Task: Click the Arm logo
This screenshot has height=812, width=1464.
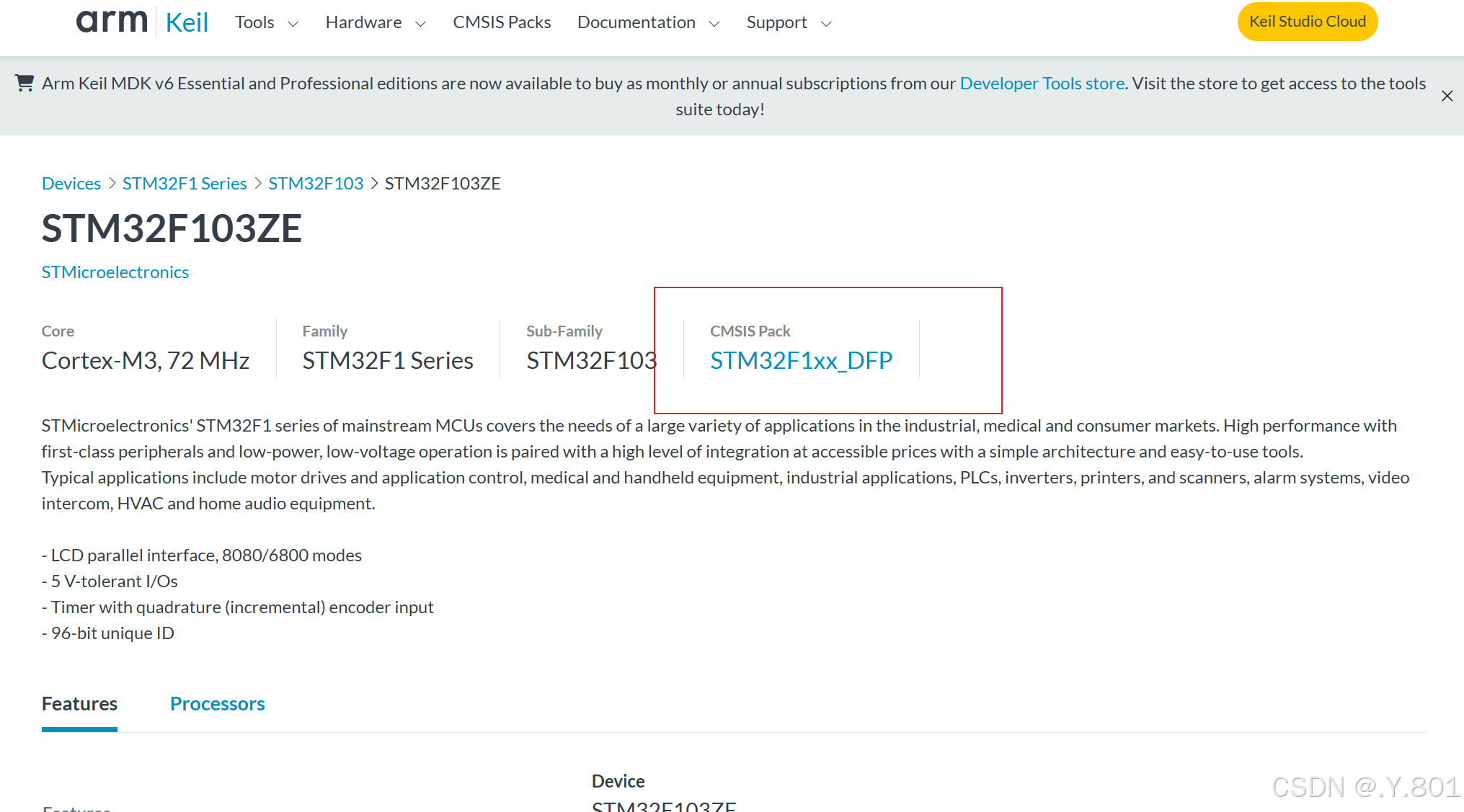Action: 111,21
